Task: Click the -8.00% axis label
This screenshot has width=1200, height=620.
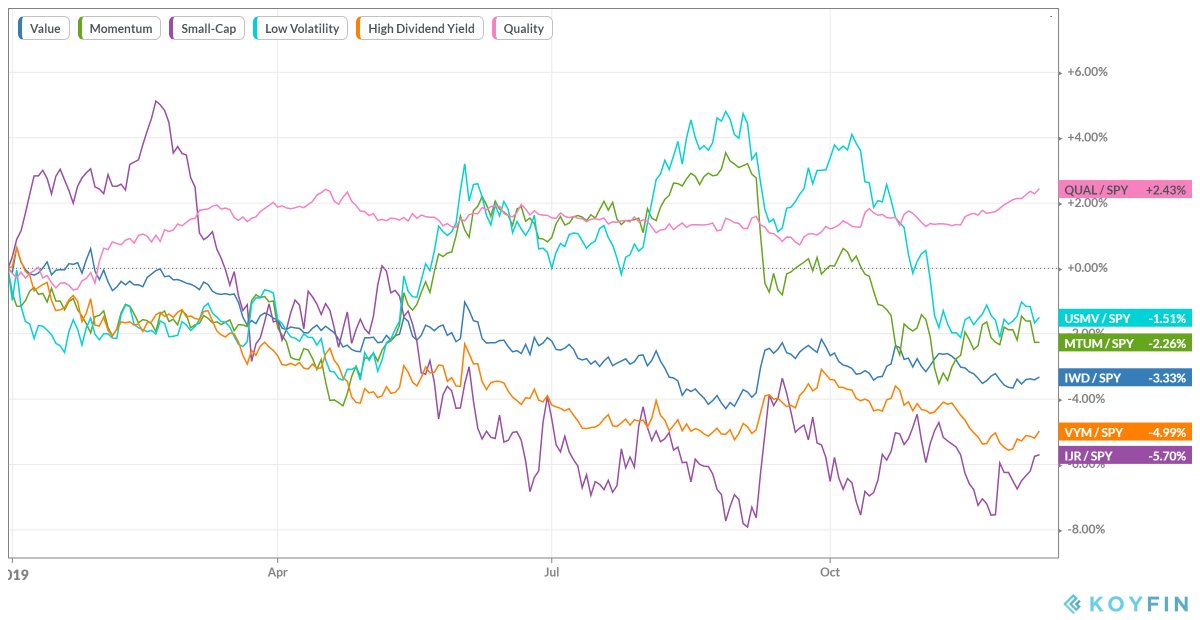Action: click(x=1087, y=530)
